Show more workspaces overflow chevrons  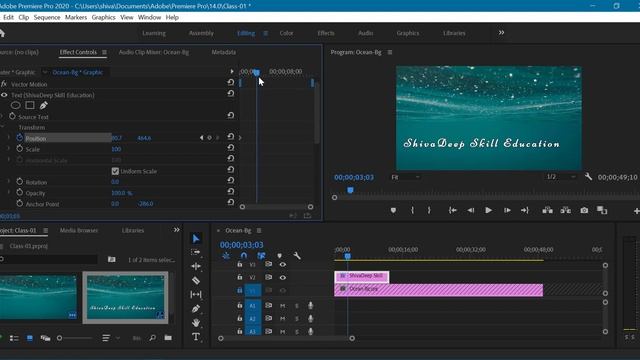coord(501,33)
